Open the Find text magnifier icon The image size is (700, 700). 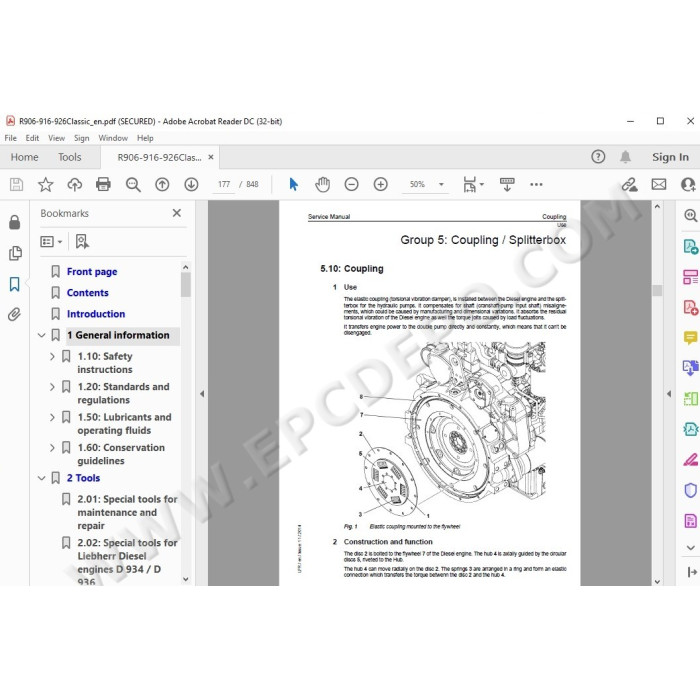point(133,184)
